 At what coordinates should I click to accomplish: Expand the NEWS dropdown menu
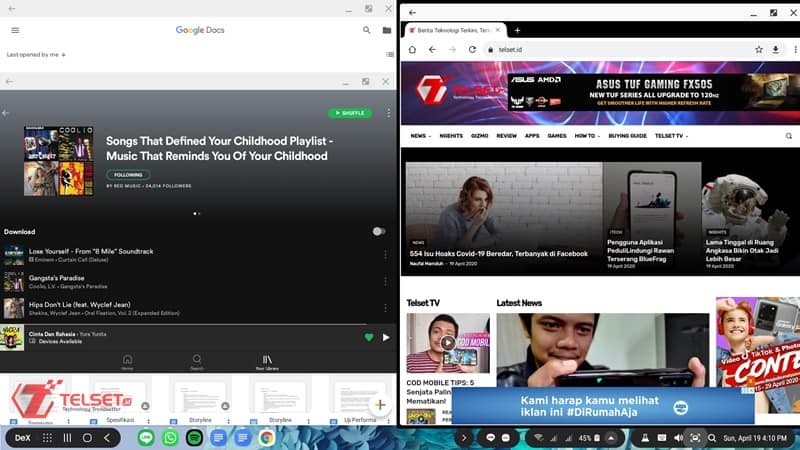coord(420,135)
